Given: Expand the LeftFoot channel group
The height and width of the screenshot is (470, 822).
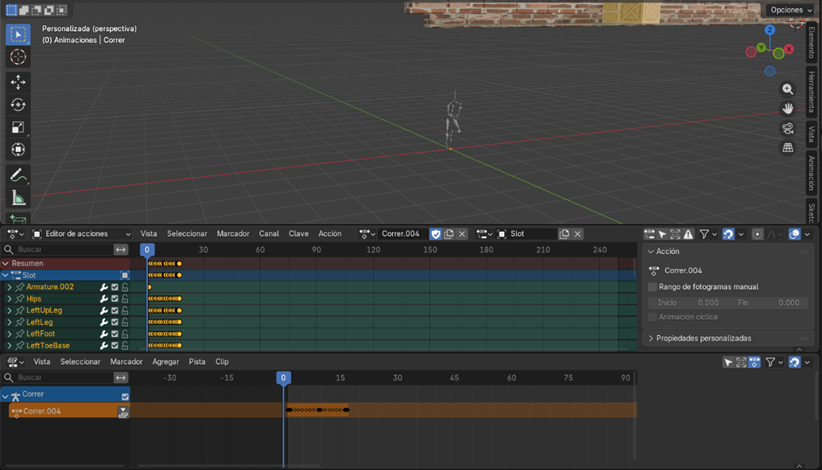Looking at the screenshot, I should point(9,334).
